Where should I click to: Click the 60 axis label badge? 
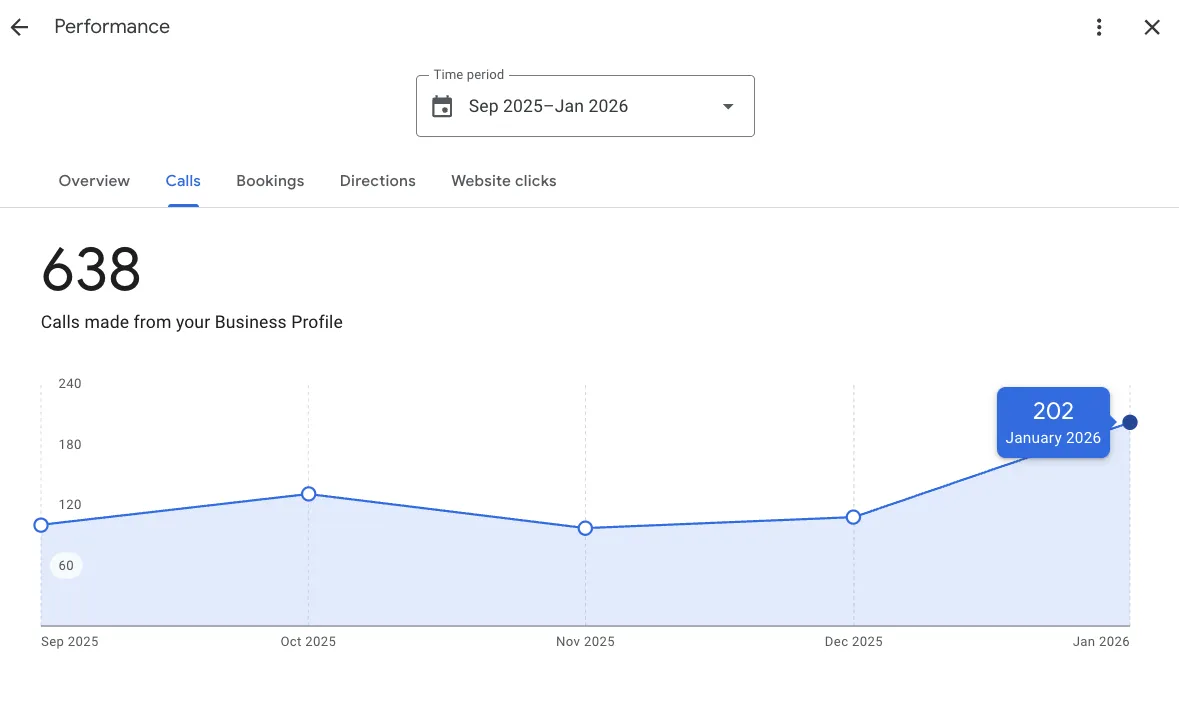click(x=66, y=566)
